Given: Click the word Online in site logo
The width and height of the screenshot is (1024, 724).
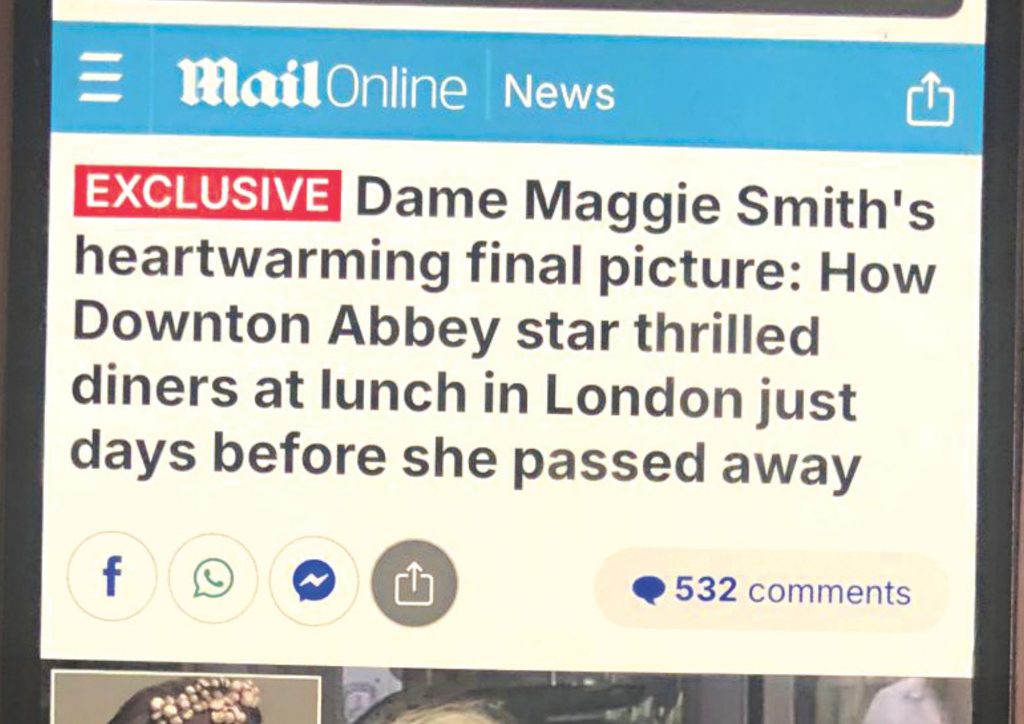Looking at the screenshot, I should [396, 87].
